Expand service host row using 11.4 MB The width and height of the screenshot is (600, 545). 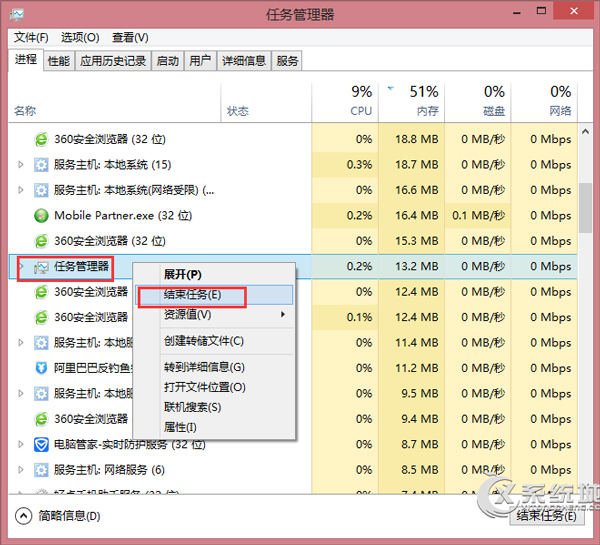pyautogui.click(x=21, y=342)
